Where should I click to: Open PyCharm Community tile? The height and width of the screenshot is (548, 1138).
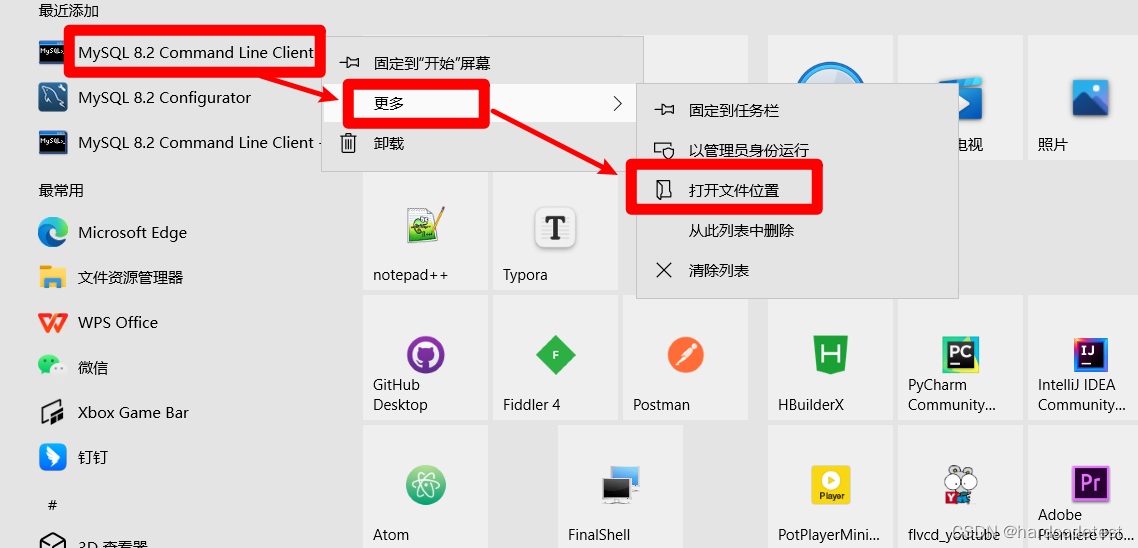960,357
